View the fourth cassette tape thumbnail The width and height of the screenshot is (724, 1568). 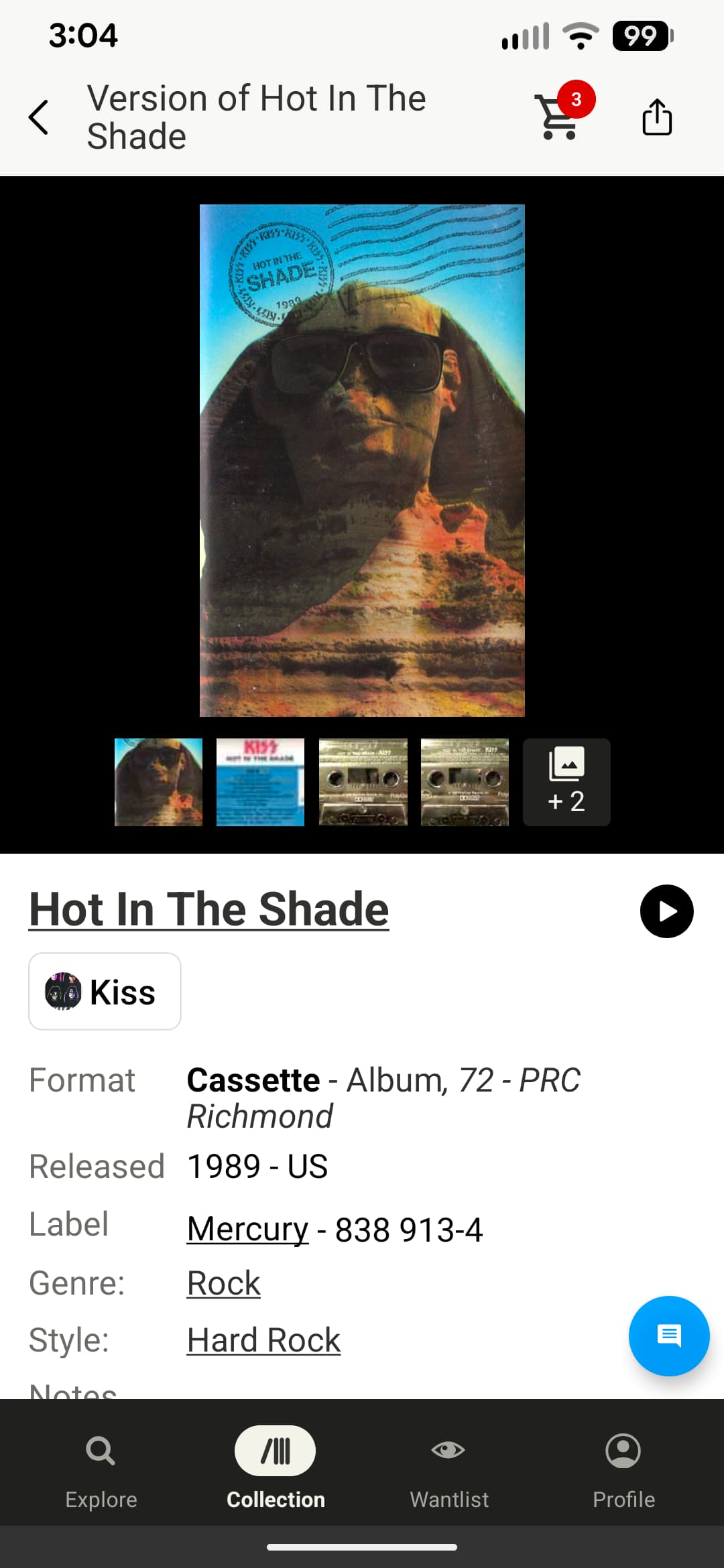[465, 782]
